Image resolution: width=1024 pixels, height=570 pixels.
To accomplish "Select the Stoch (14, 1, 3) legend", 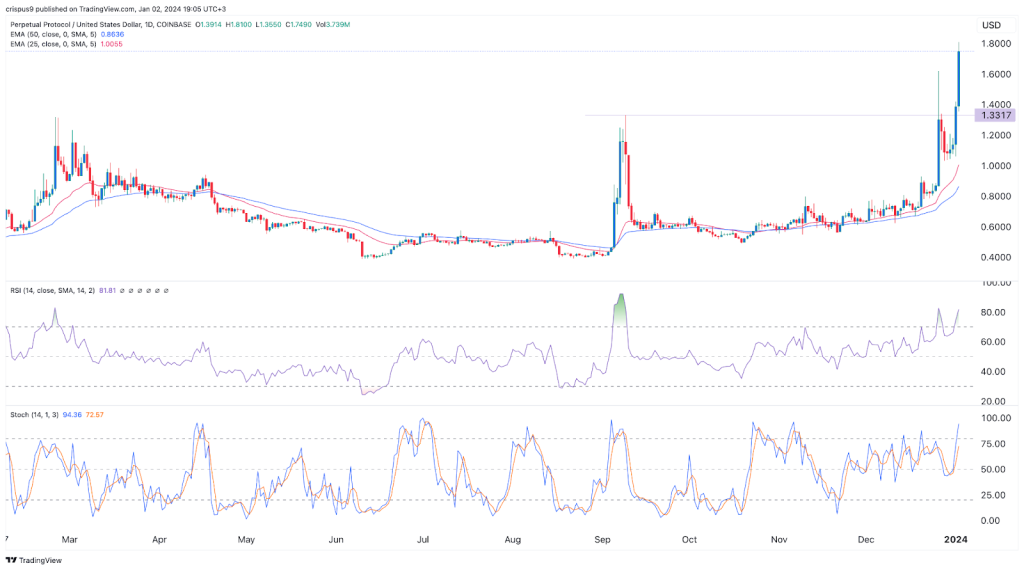I will [34, 415].
